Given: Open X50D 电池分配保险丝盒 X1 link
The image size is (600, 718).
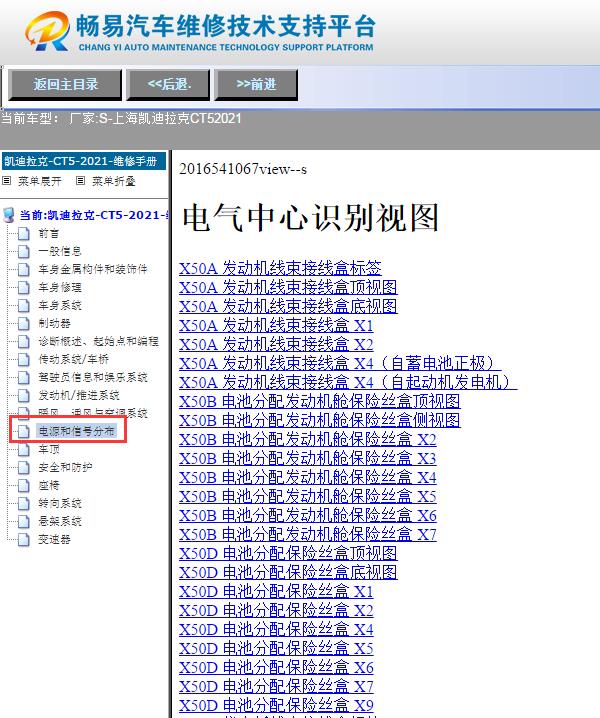Looking at the screenshot, I should (x=276, y=591).
